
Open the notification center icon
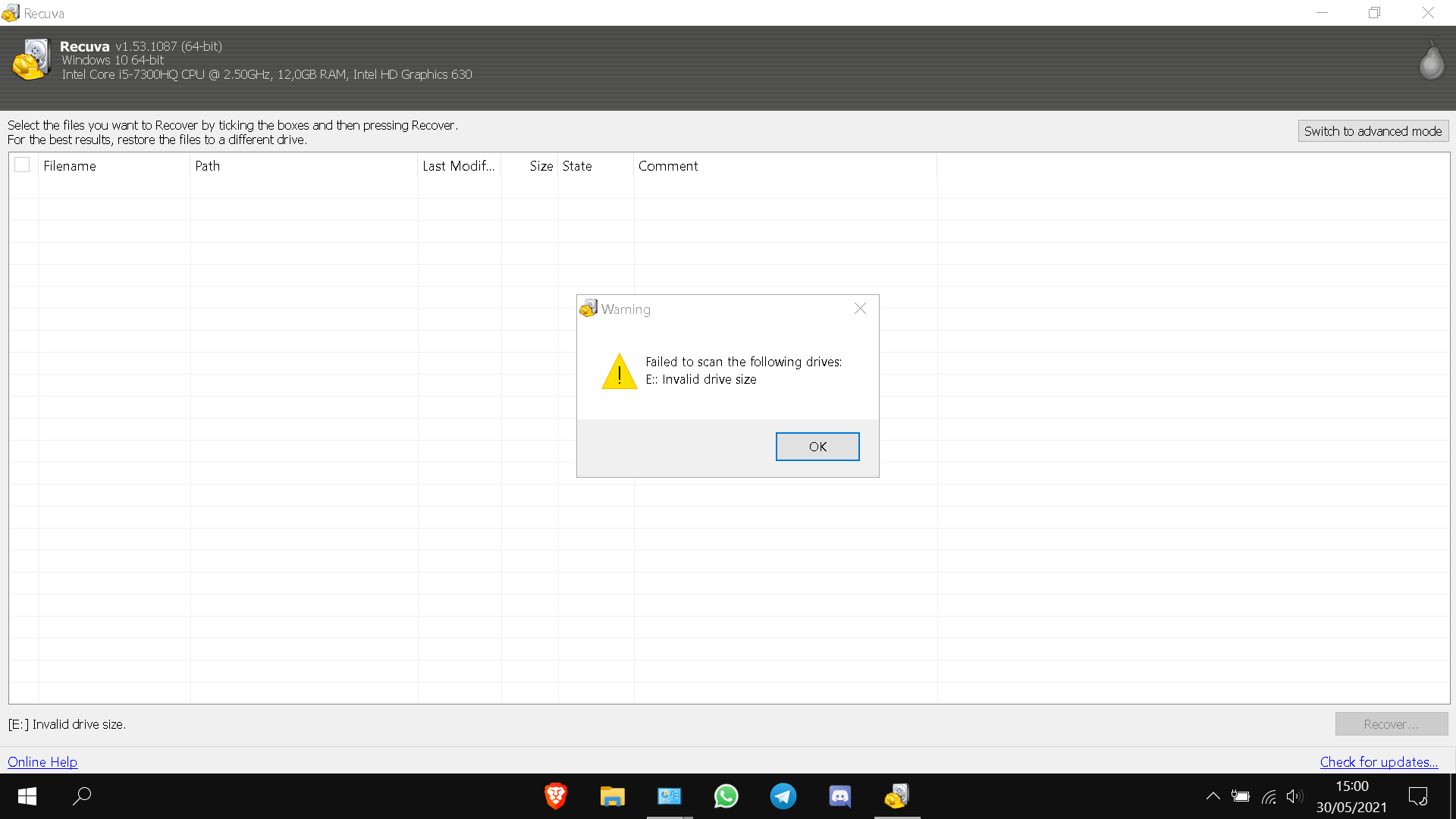(x=1418, y=796)
